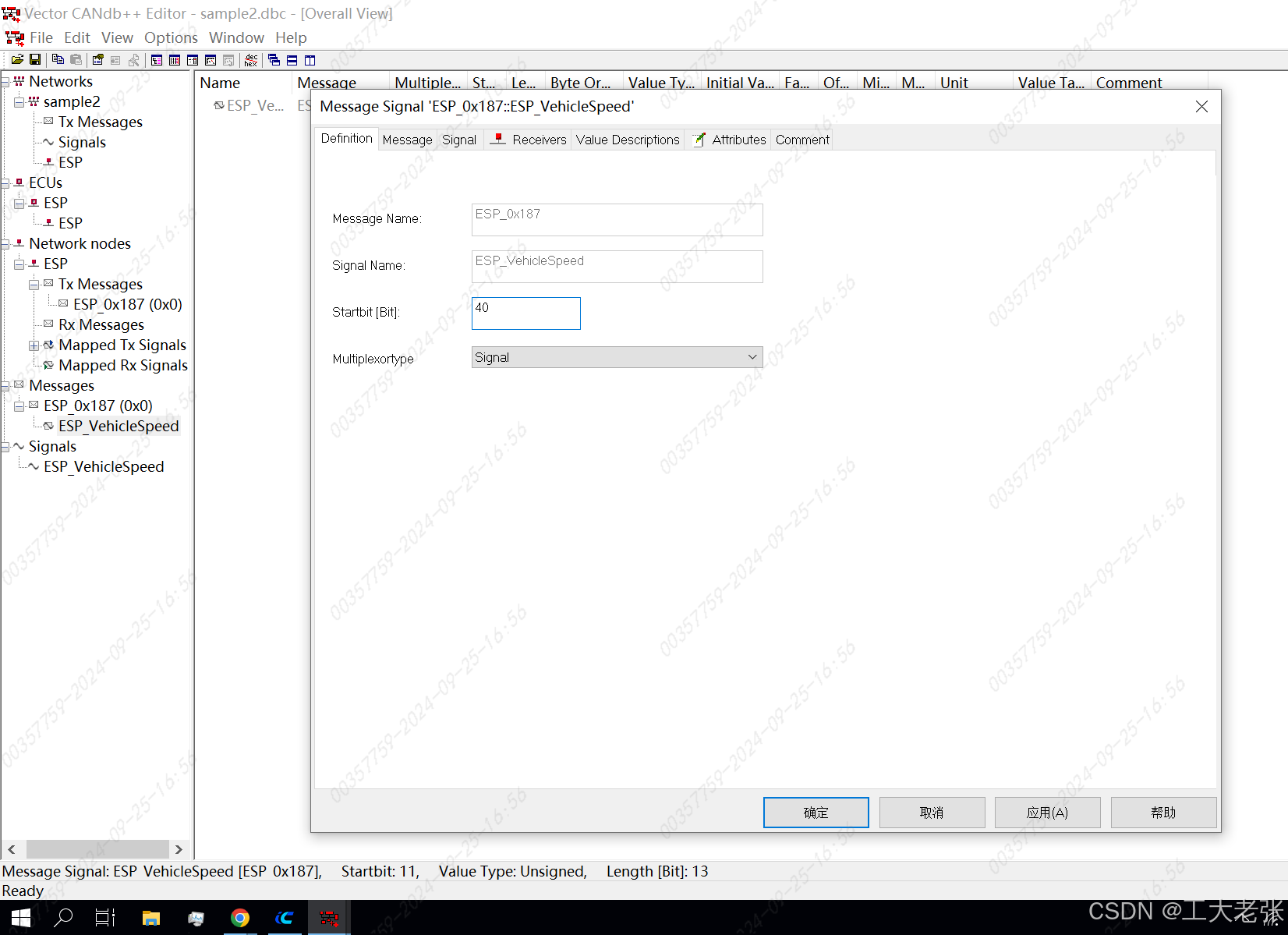Toggle dec/hex number display icon
The width and height of the screenshot is (1288, 935).
click(251, 60)
